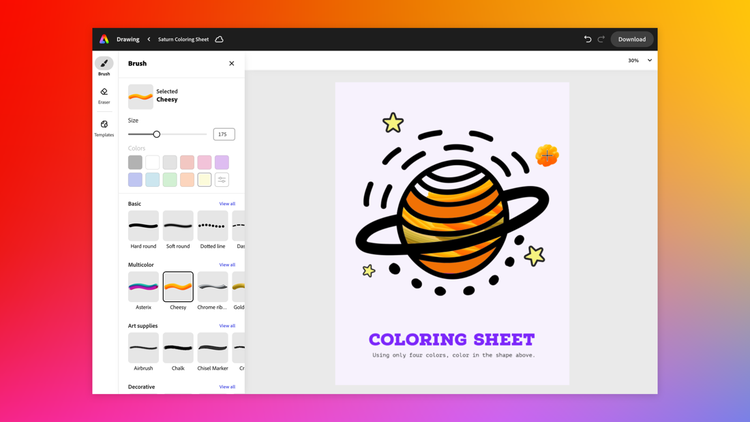750x422 pixels.
Task: Choose the Soft round brush
Action: click(x=178, y=226)
